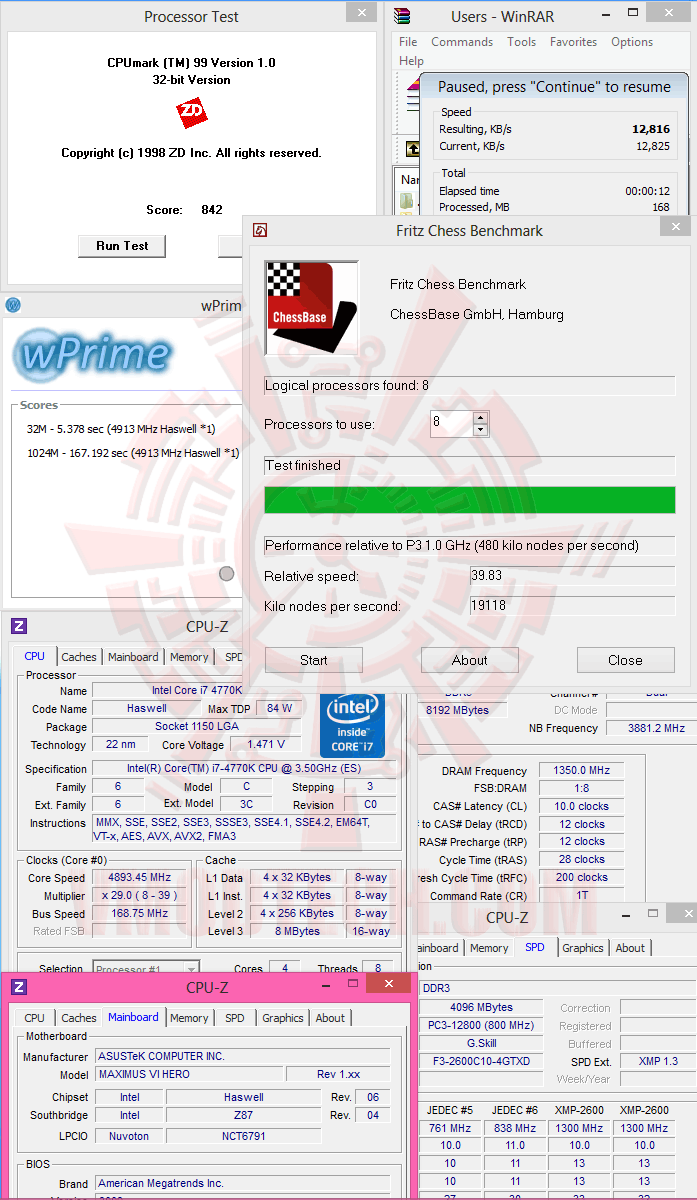Switch to the Caches tab in the pink CPU-Z window

79,1018
